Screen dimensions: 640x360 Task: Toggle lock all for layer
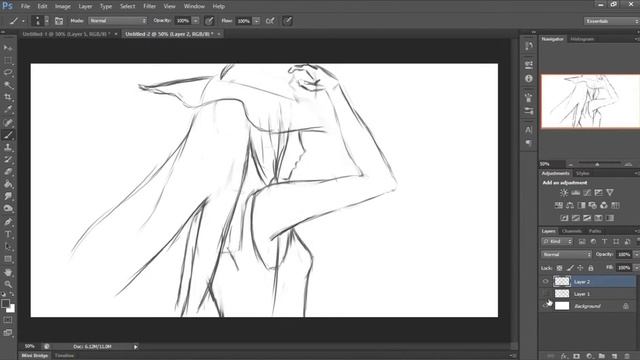[591, 268]
